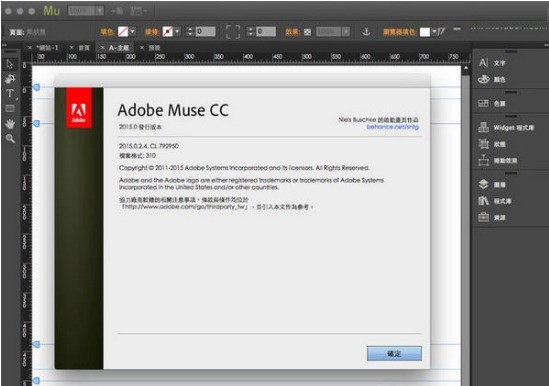549x386 pixels.
Task: Click the vertical scrollbar up arrow
Action: coord(466,68)
